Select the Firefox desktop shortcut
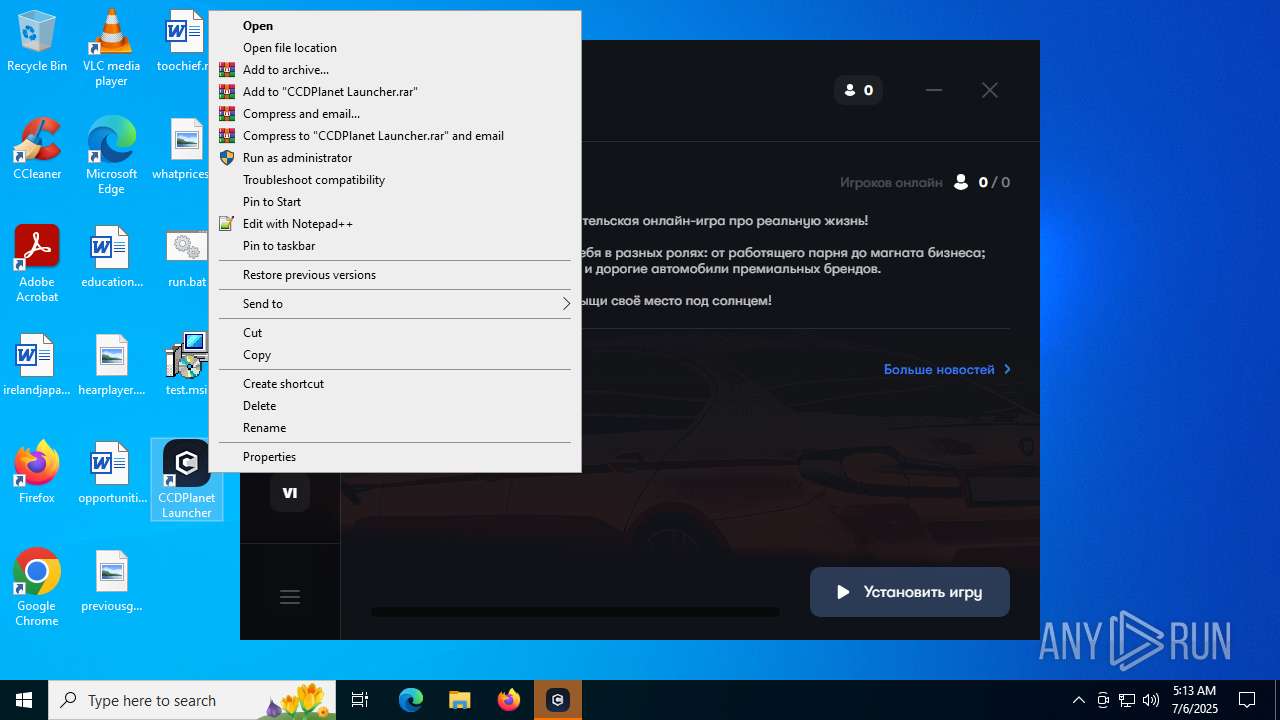Image resolution: width=1280 pixels, height=720 pixels. click(37, 473)
